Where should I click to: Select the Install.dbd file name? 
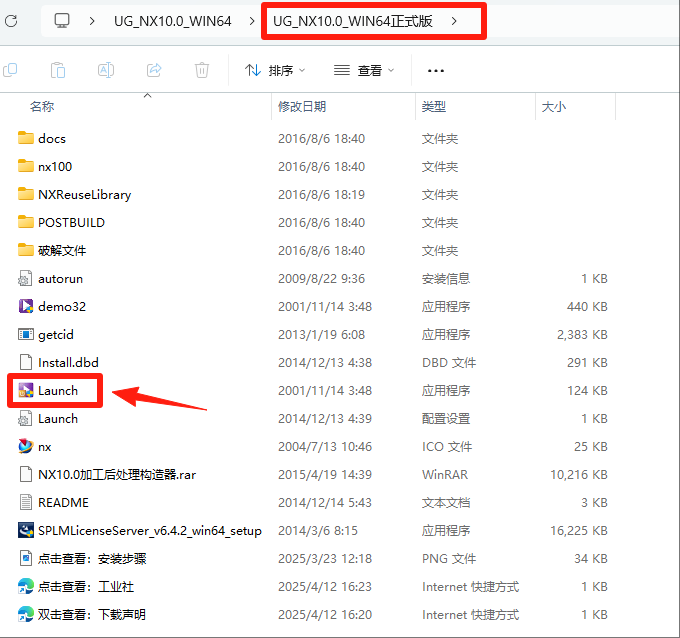69,363
